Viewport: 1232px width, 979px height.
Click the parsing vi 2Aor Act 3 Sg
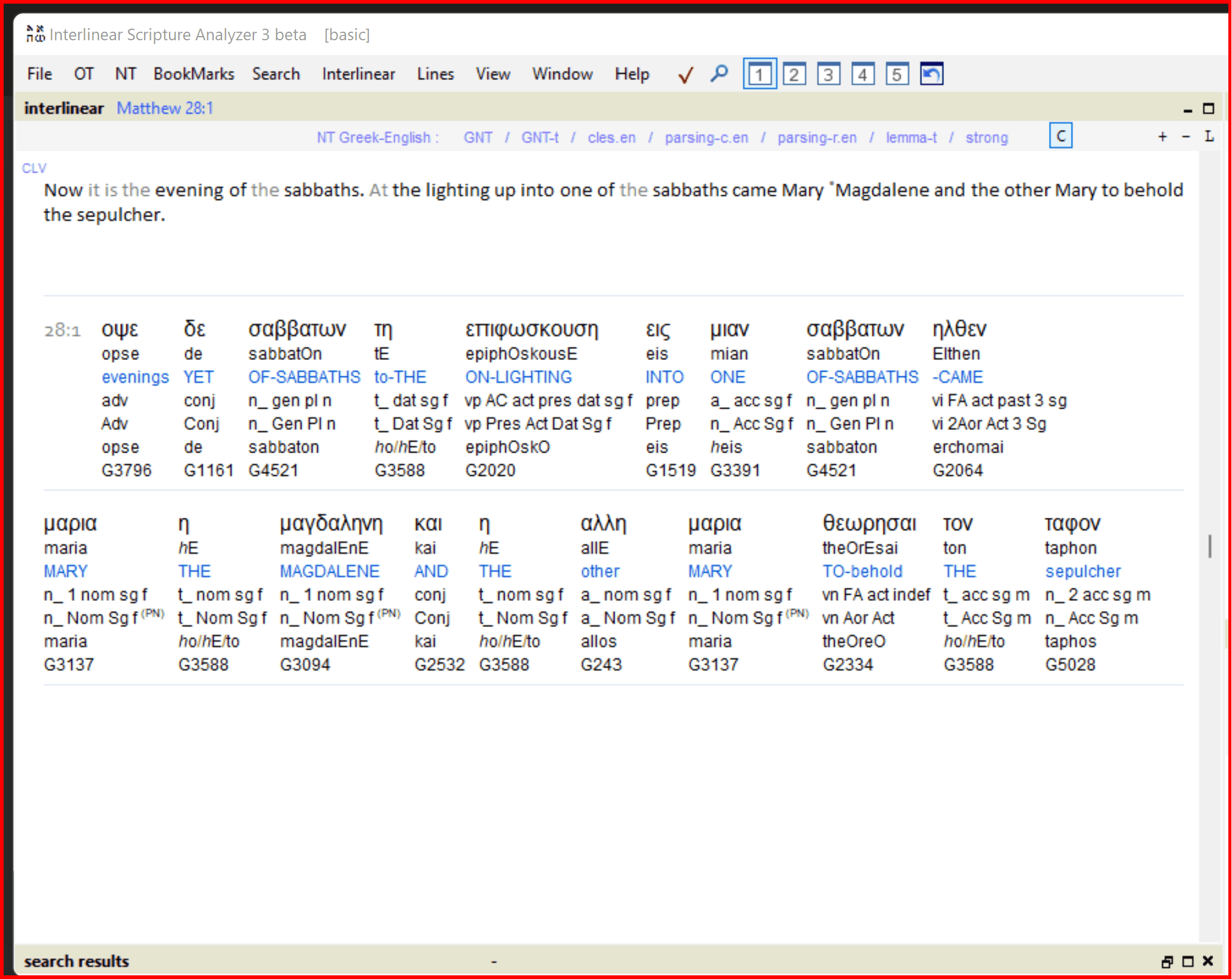(x=989, y=424)
